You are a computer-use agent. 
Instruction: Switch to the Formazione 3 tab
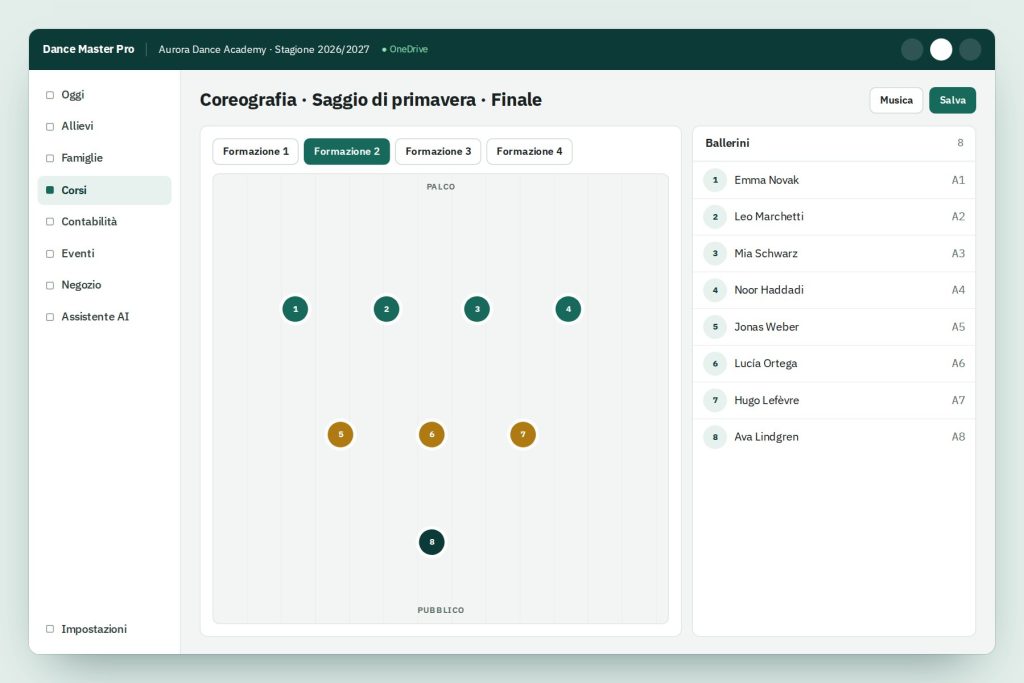[438, 151]
